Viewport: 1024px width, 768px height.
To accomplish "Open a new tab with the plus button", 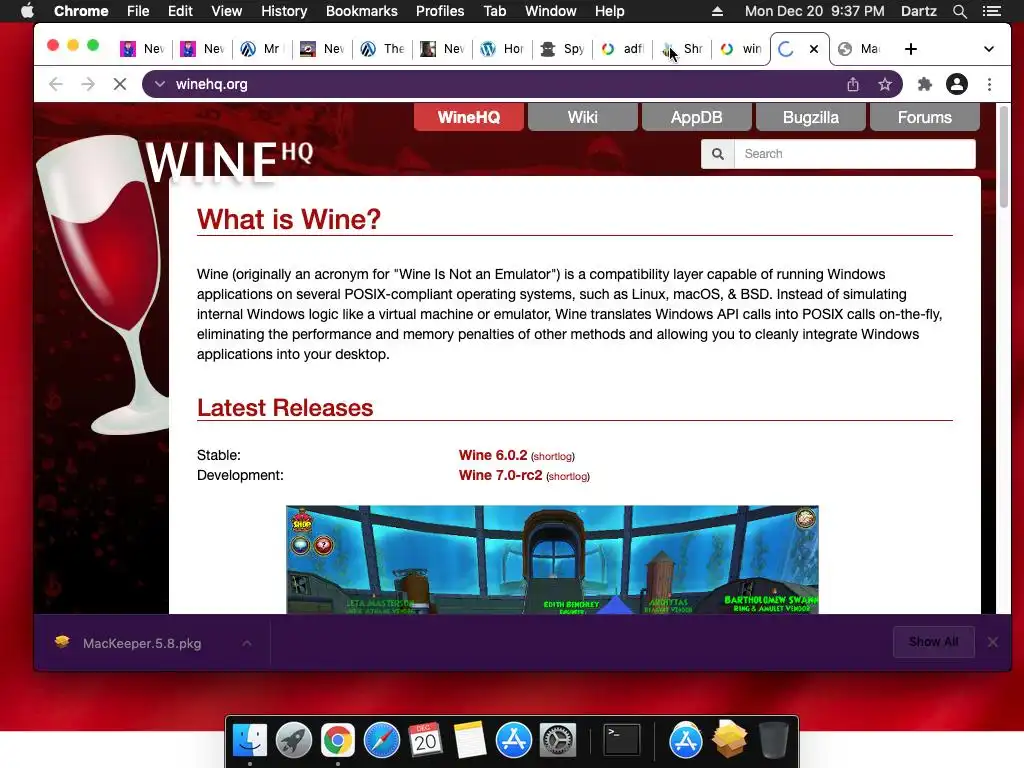I will pos(910,49).
